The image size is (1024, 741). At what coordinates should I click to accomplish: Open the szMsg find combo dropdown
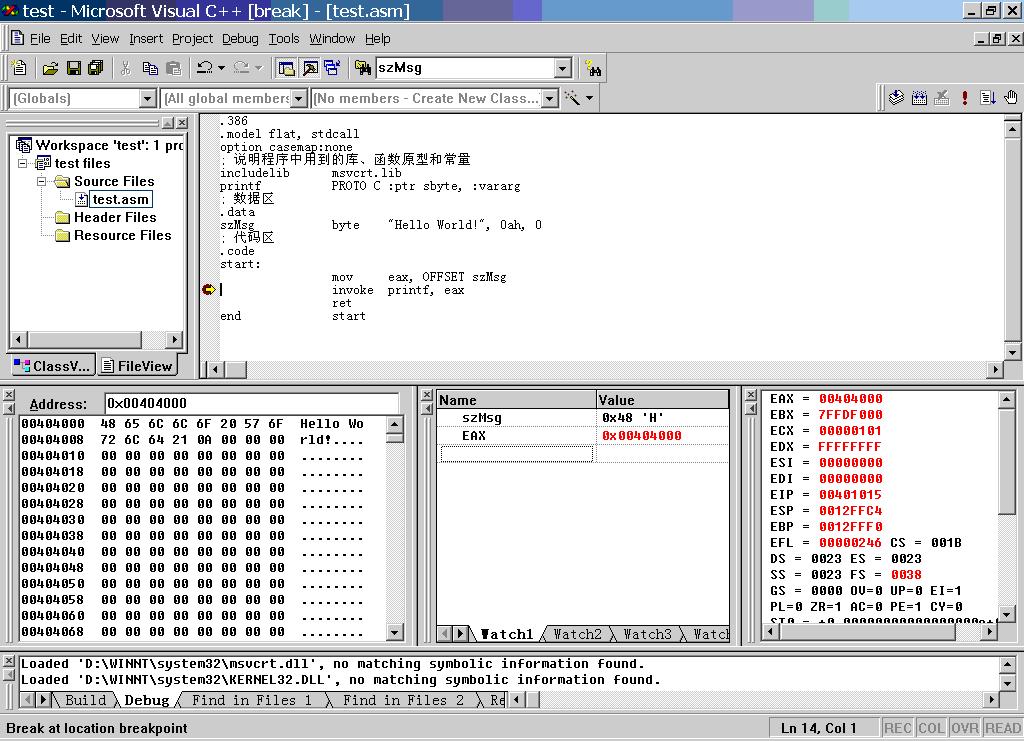click(x=563, y=68)
